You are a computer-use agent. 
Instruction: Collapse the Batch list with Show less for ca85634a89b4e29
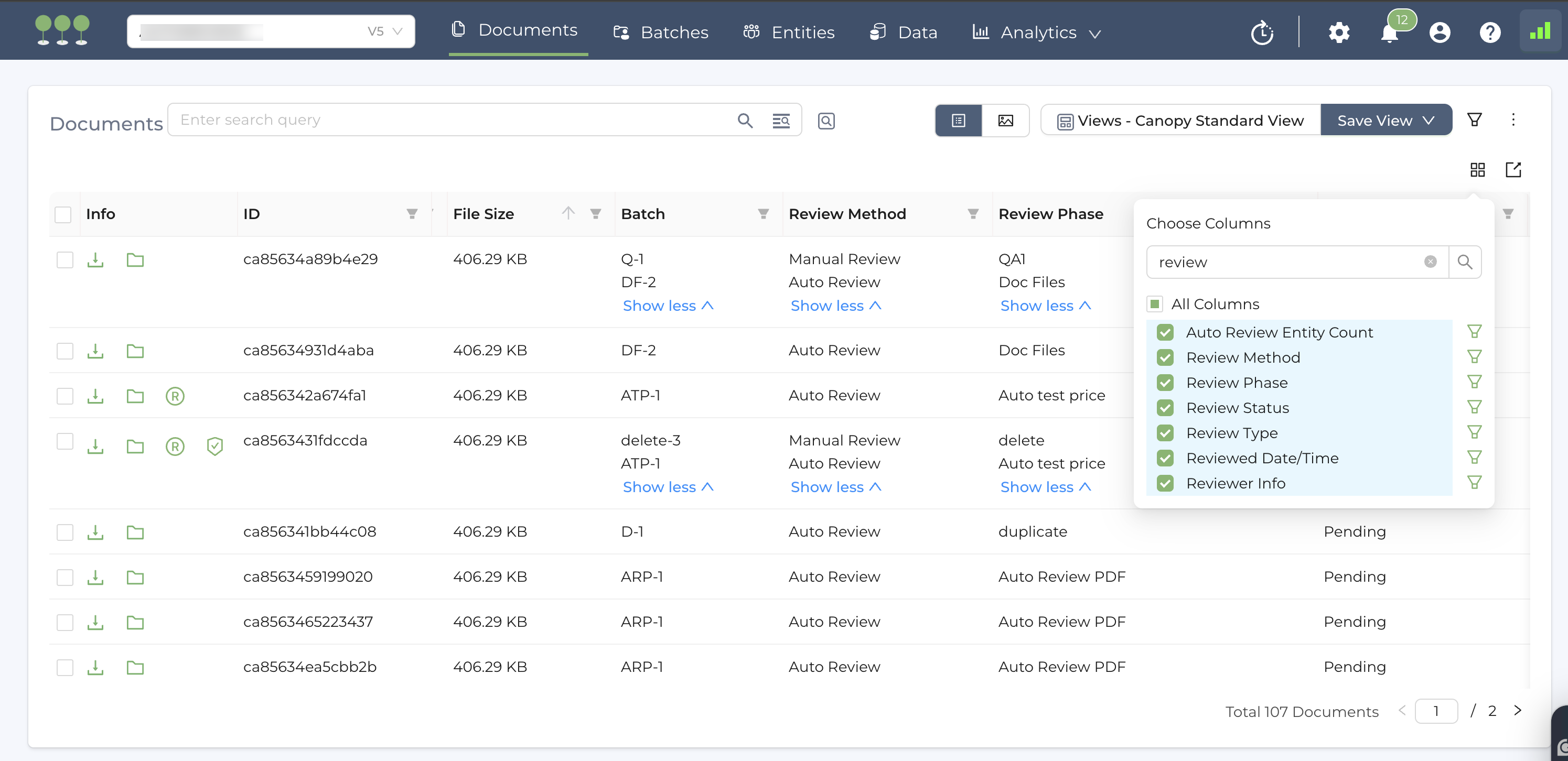click(x=667, y=306)
